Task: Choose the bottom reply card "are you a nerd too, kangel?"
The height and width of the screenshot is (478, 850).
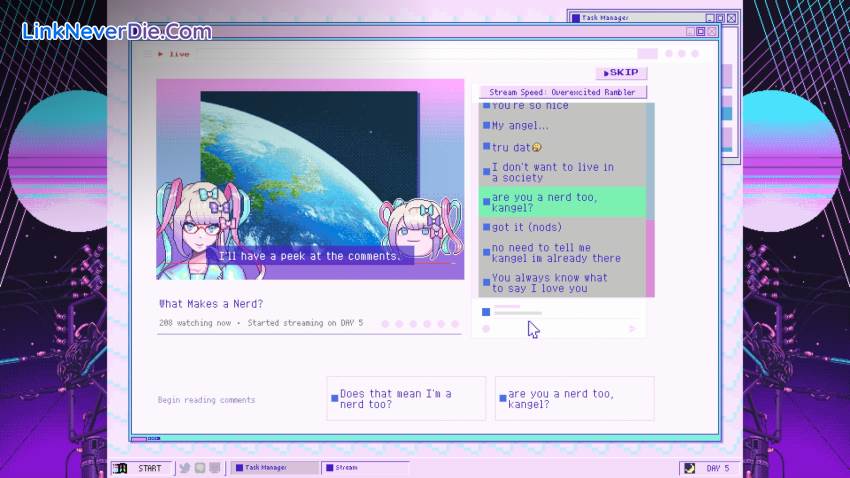Action: [x=574, y=398]
